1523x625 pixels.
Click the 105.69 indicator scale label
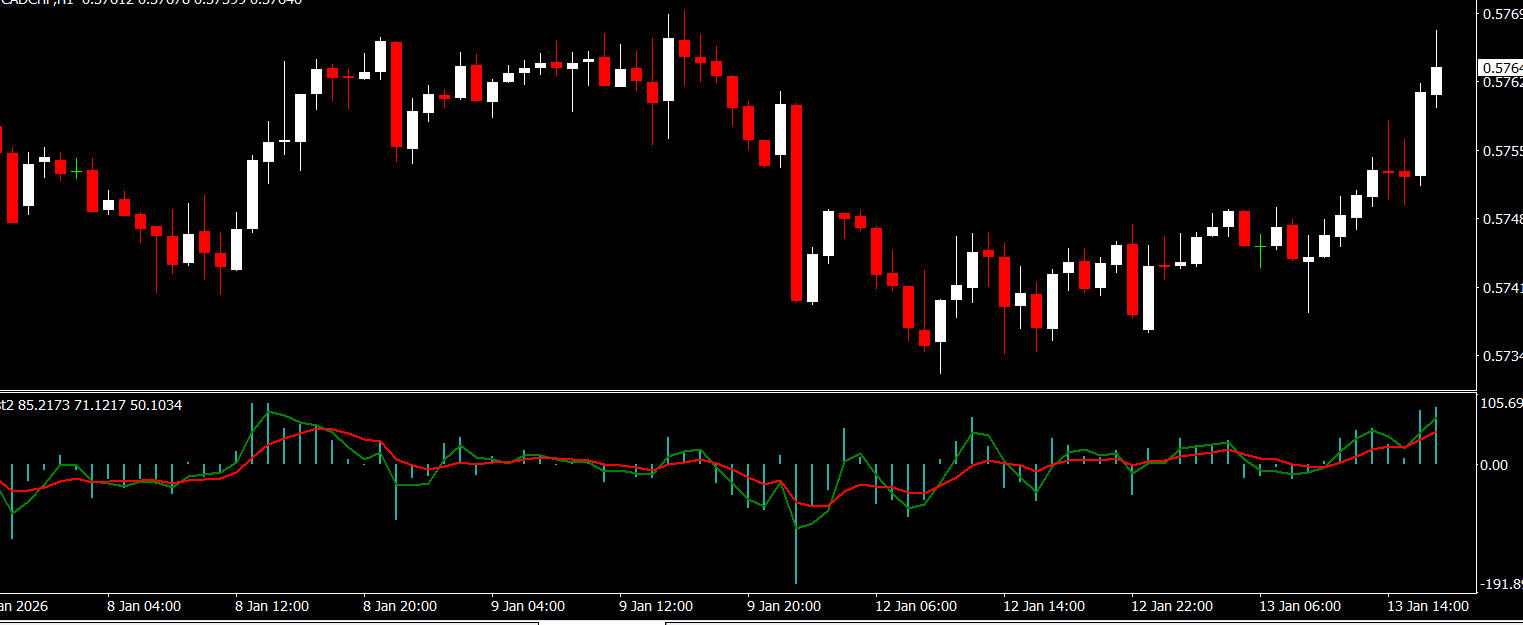[x=1500, y=404]
